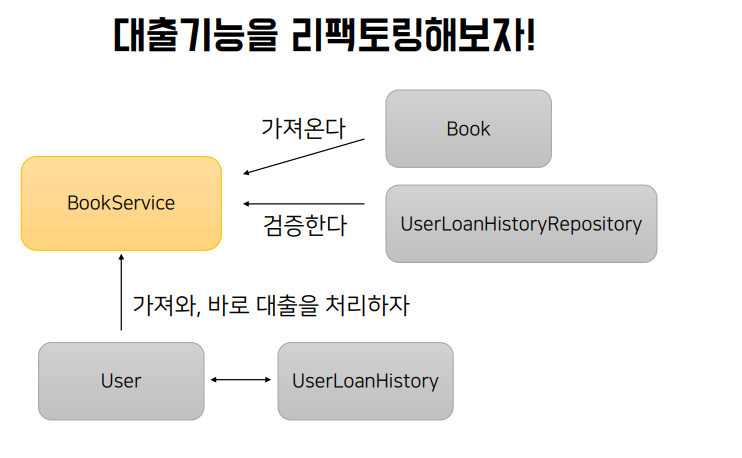Screen dimensions: 742x458
Task: Select the Book gray box
Action: tap(468, 129)
